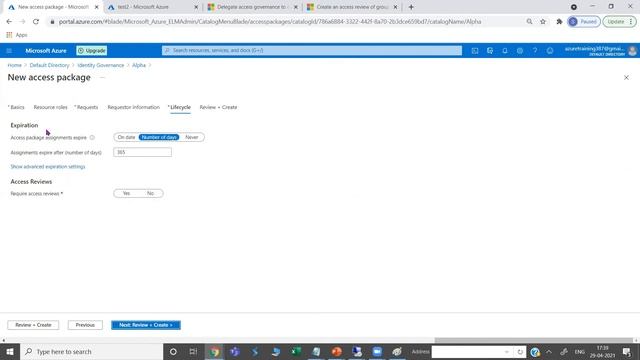Viewport: 640px width, 360px height.
Task: Close the New access package blade
Action: click(626, 78)
